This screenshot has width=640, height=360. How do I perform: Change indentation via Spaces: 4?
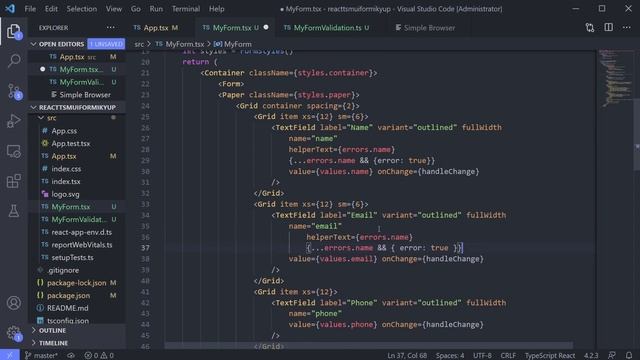click(450, 356)
